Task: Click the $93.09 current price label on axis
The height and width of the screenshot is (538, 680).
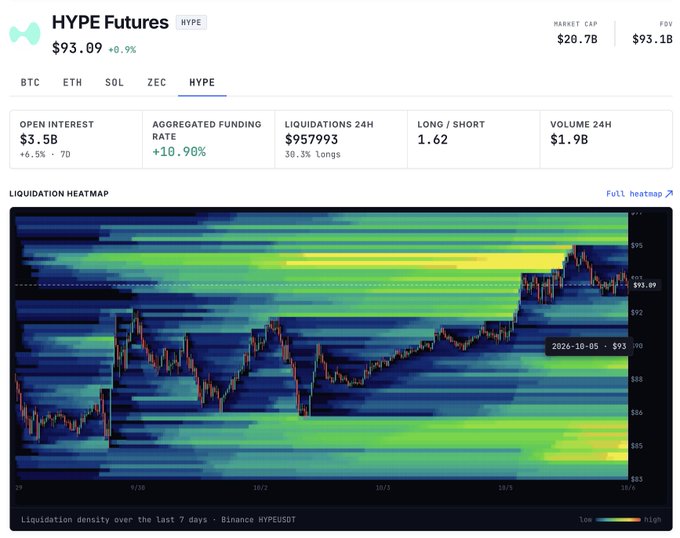Action: coord(644,285)
